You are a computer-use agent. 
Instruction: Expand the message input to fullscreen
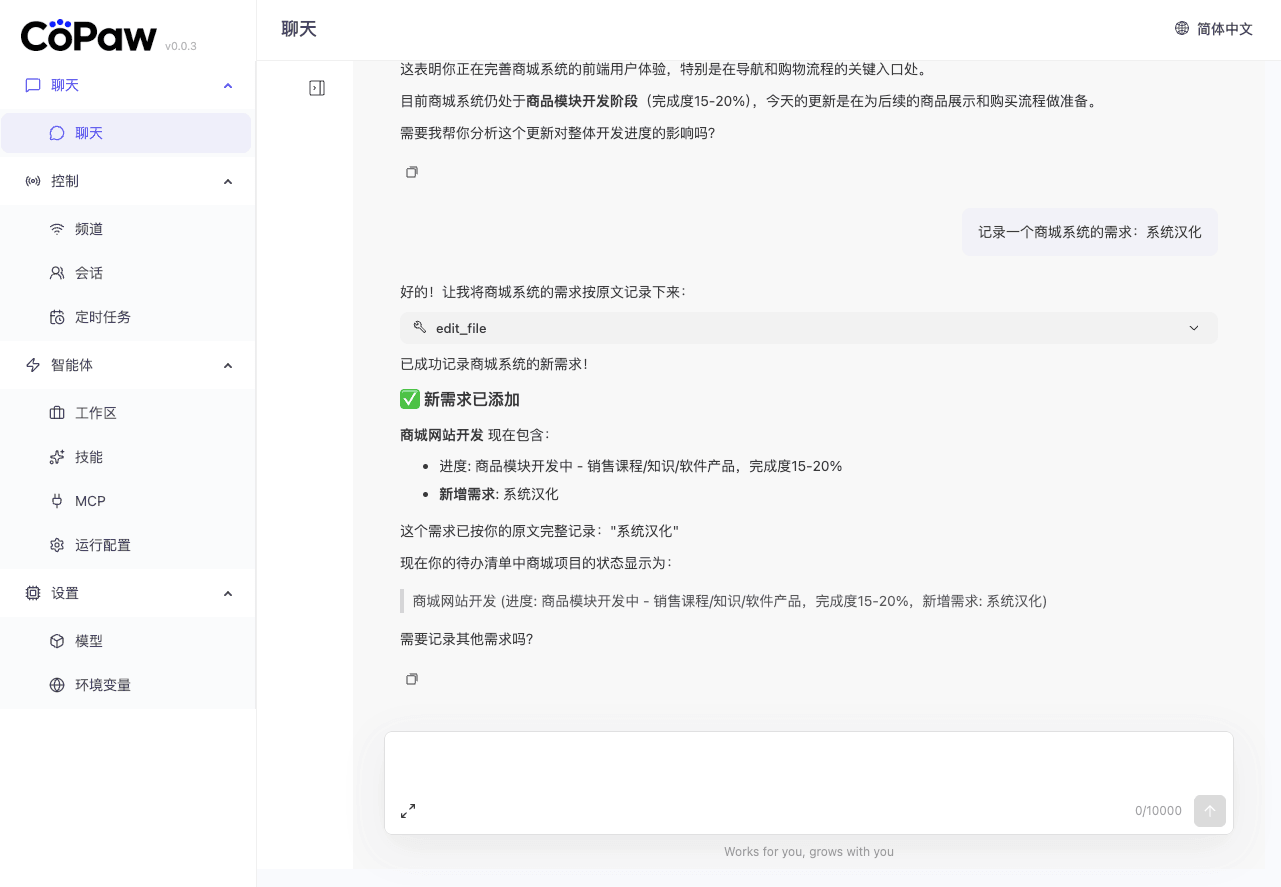tap(408, 811)
